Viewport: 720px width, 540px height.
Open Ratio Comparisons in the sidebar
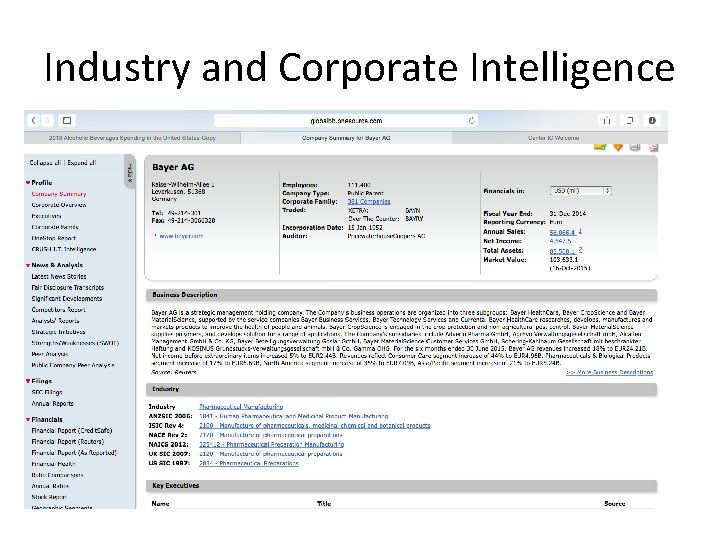point(57,475)
